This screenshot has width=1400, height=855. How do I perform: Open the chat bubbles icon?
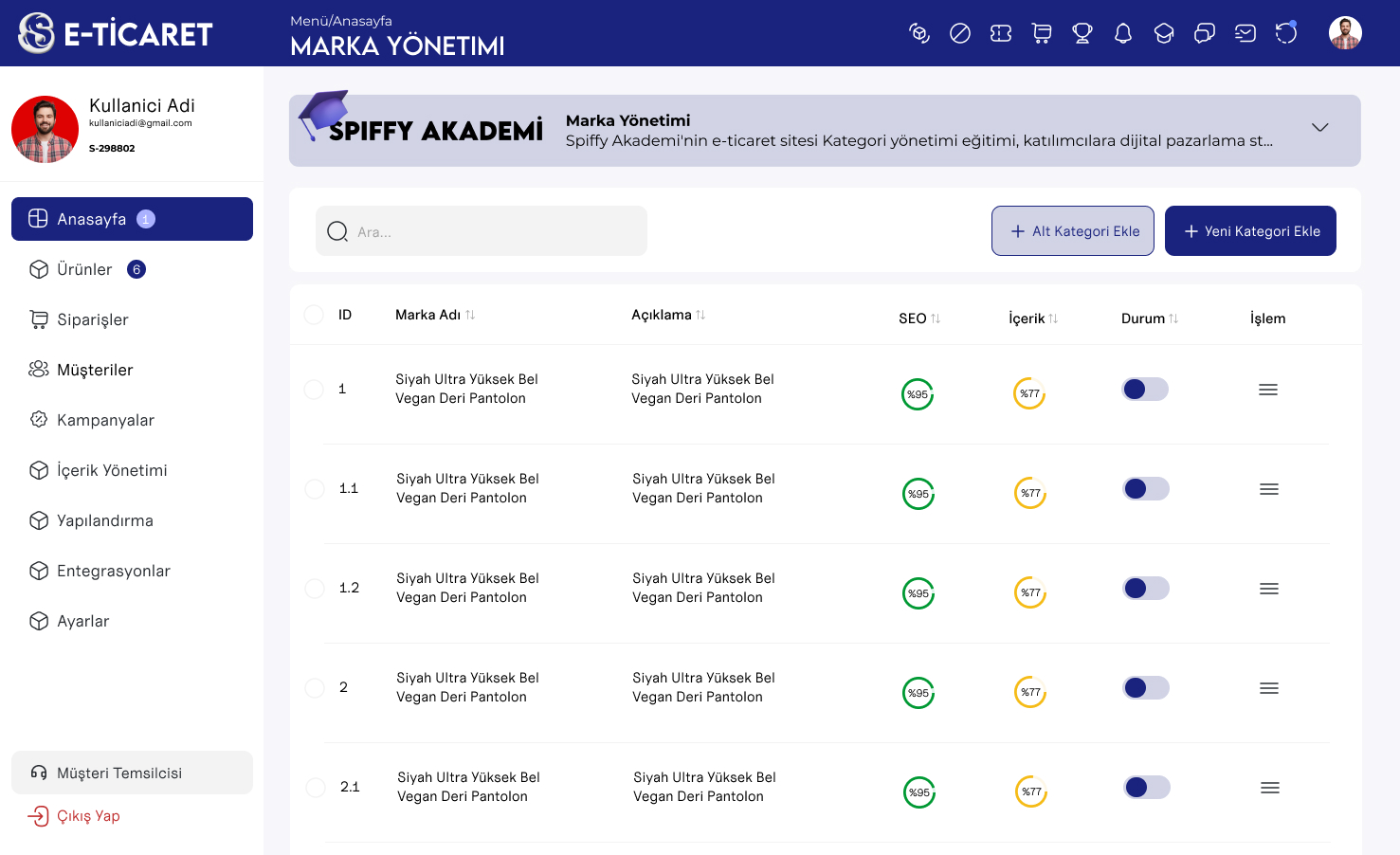tap(1205, 34)
